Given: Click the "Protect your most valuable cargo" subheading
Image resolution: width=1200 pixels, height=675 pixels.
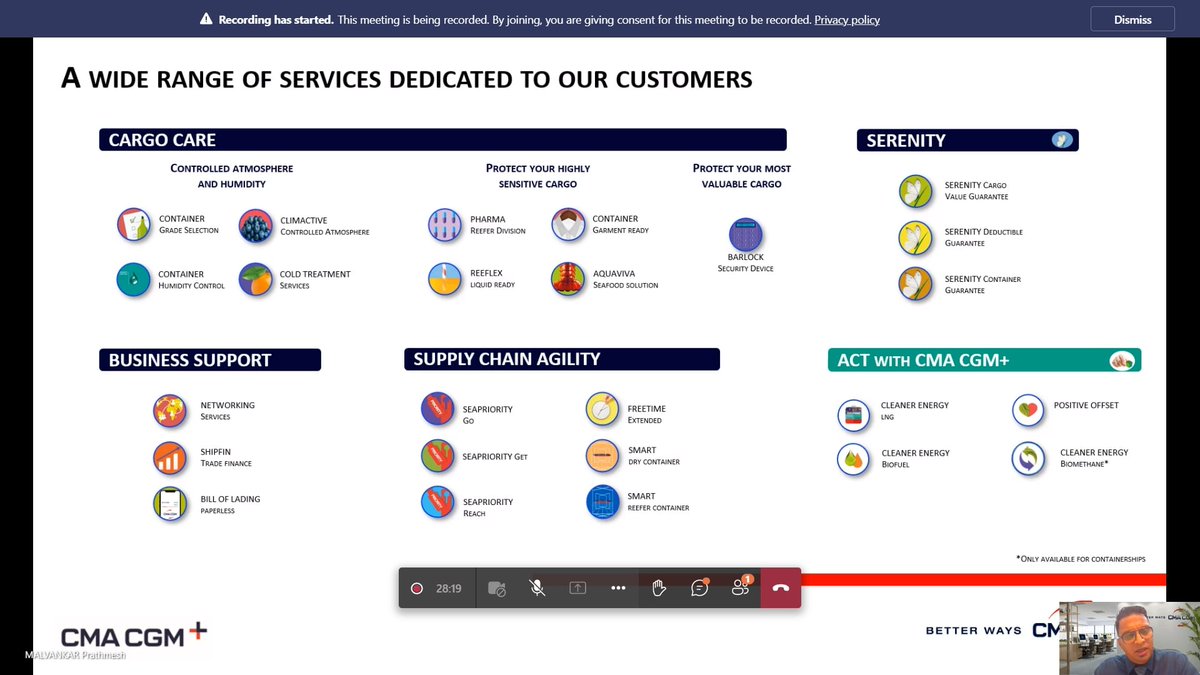Looking at the screenshot, I should pos(742,176).
